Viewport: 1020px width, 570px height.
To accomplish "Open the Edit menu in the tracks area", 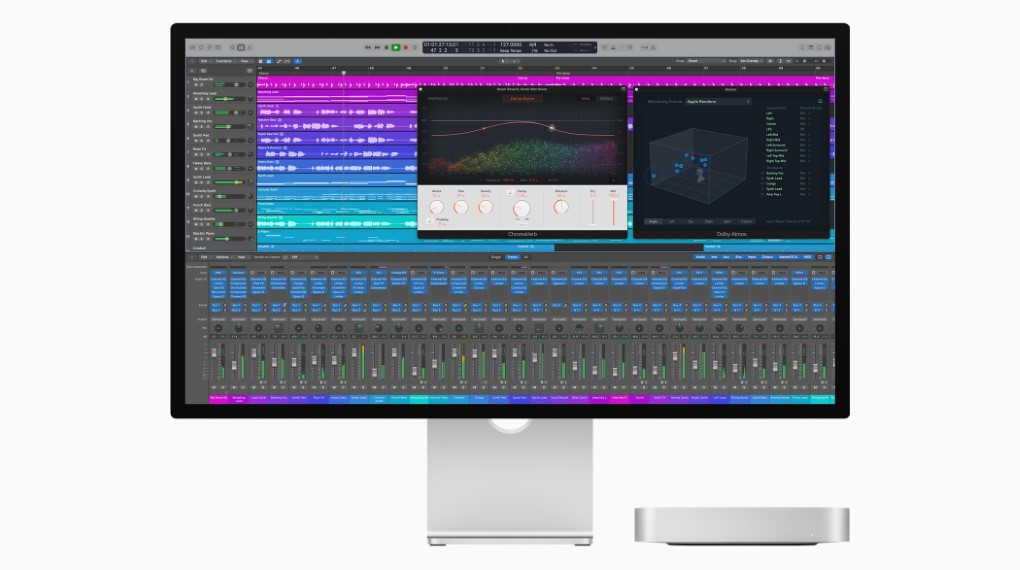I will coord(204,61).
